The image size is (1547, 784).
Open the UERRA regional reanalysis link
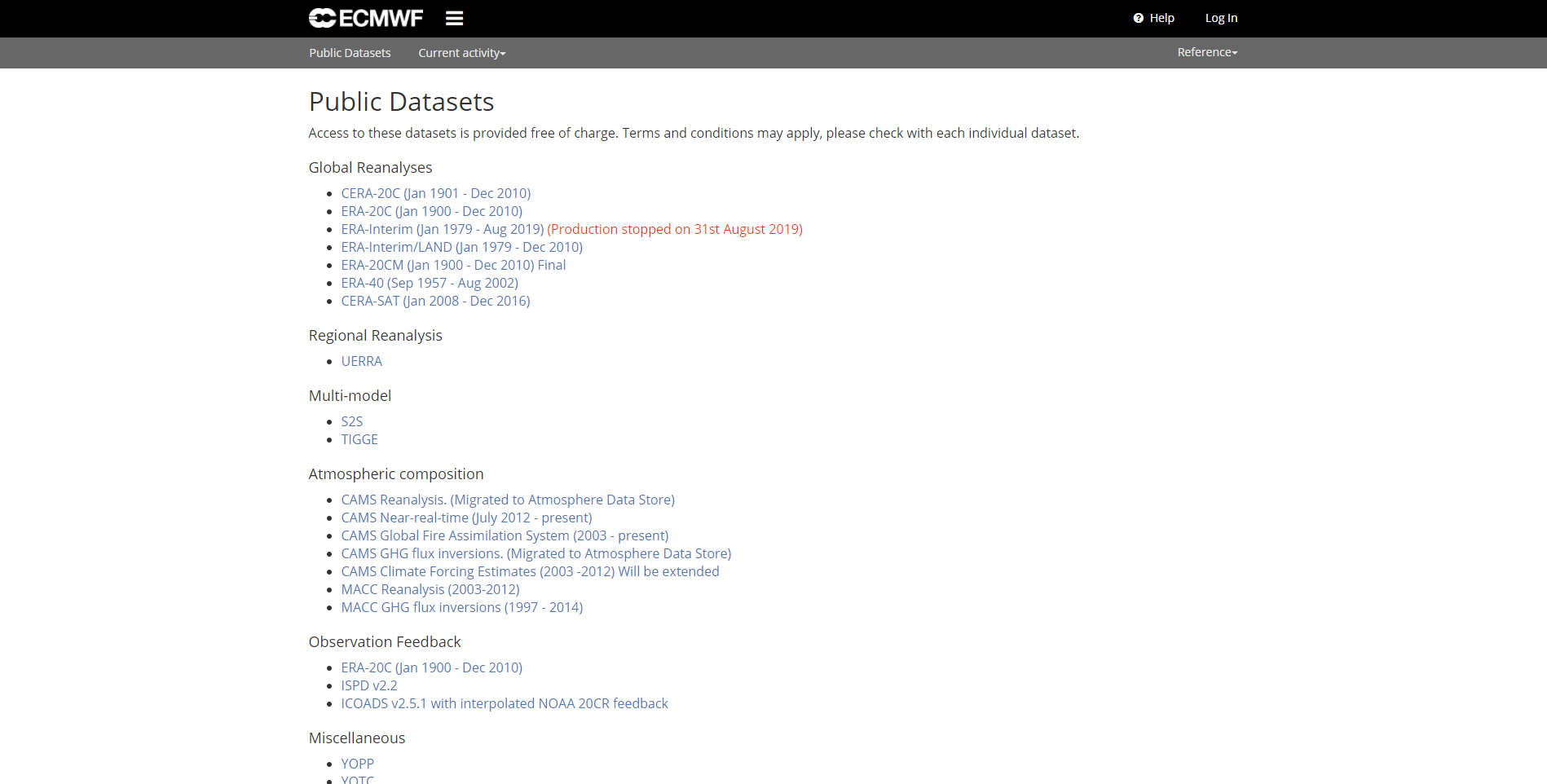coord(362,361)
